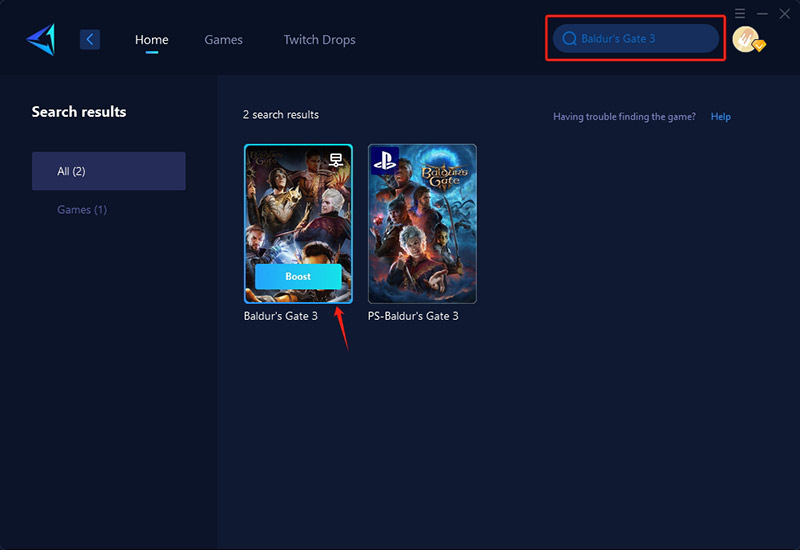Click the server icon on Baldur's Gate 3 cover
The height and width of the screenshot is (550, 800).
point(336,160)
